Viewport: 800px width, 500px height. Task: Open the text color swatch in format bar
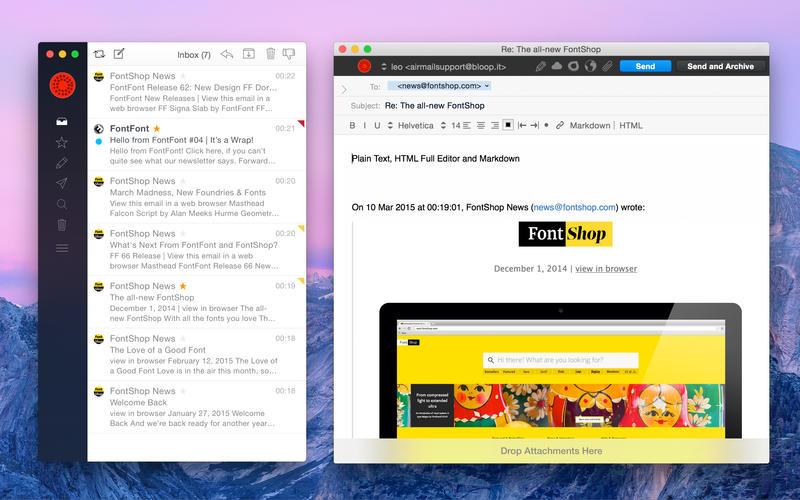(x=508, y=125)
